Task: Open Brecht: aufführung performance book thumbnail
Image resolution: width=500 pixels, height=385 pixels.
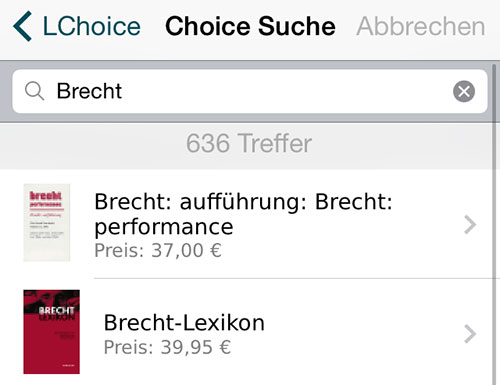Action: pos(47,222)
